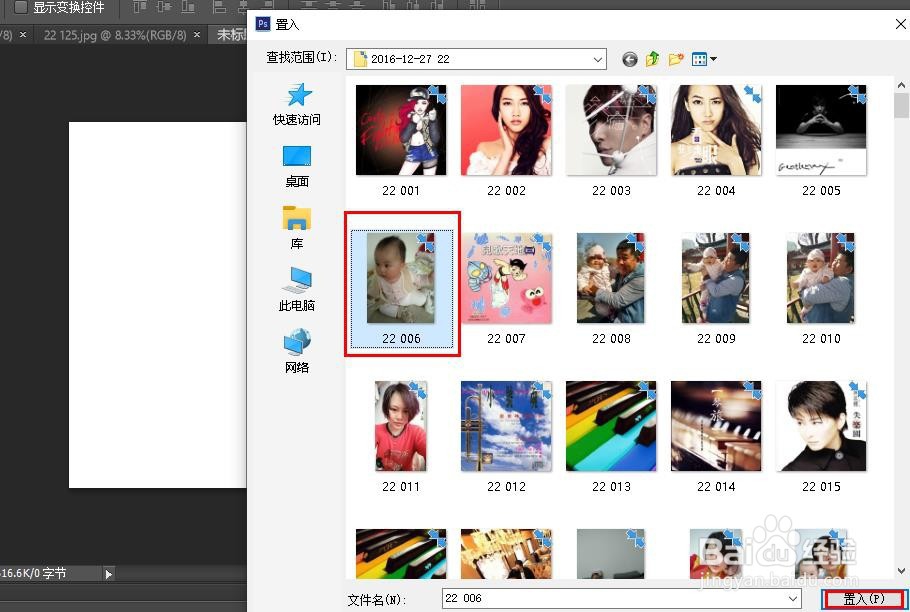
Task: Switch to the 22 125.jpg document tab
Action: click(x=115, y=35)
